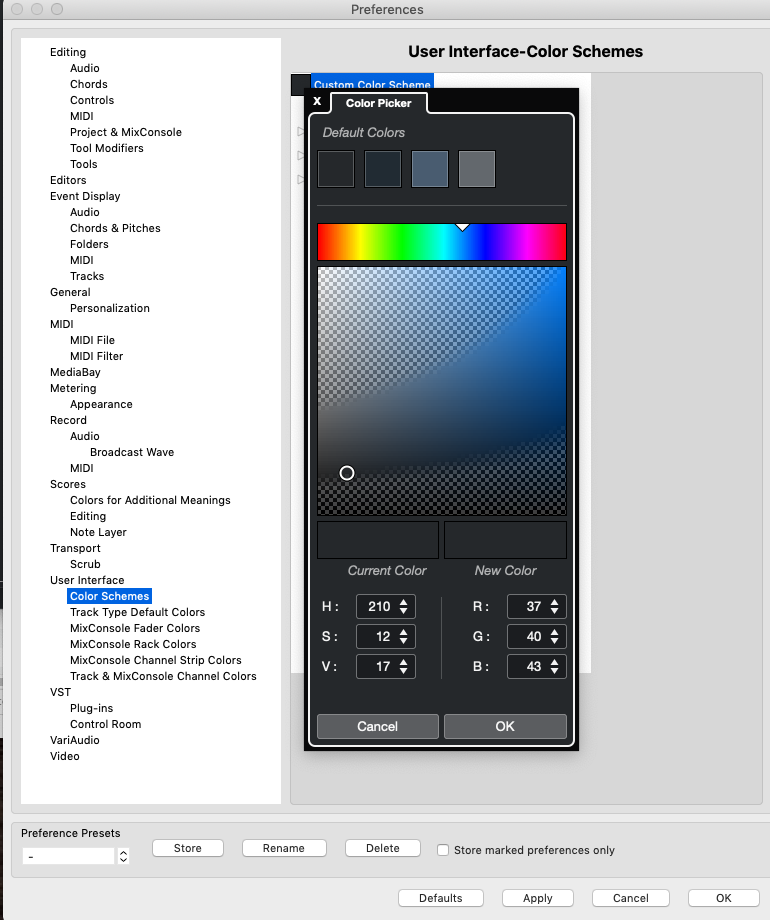
Task: Click the H value stepper arrows
Action: (x=403, y=607)
